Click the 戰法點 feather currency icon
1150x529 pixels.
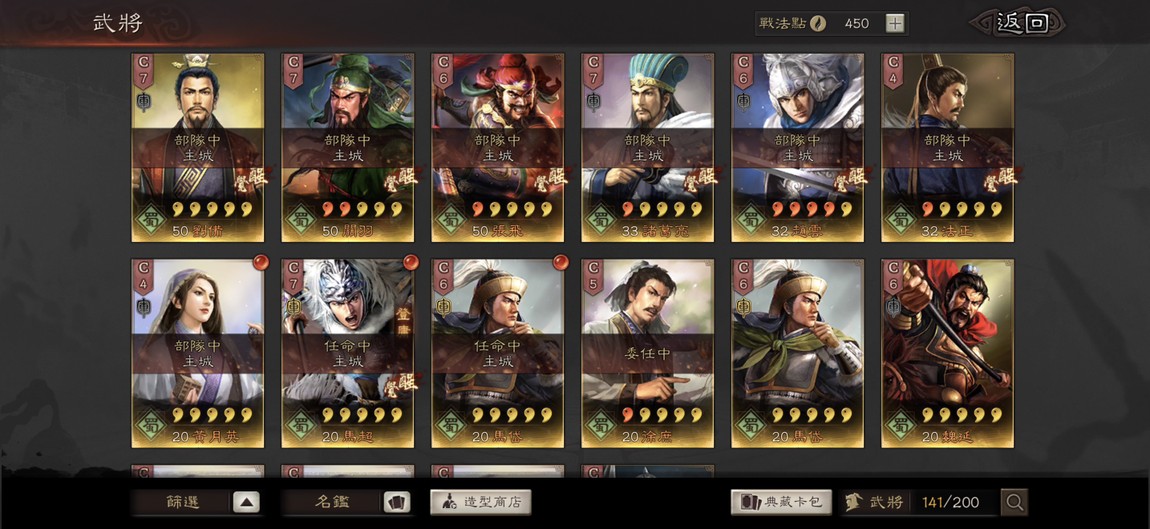tap(818, 23)
